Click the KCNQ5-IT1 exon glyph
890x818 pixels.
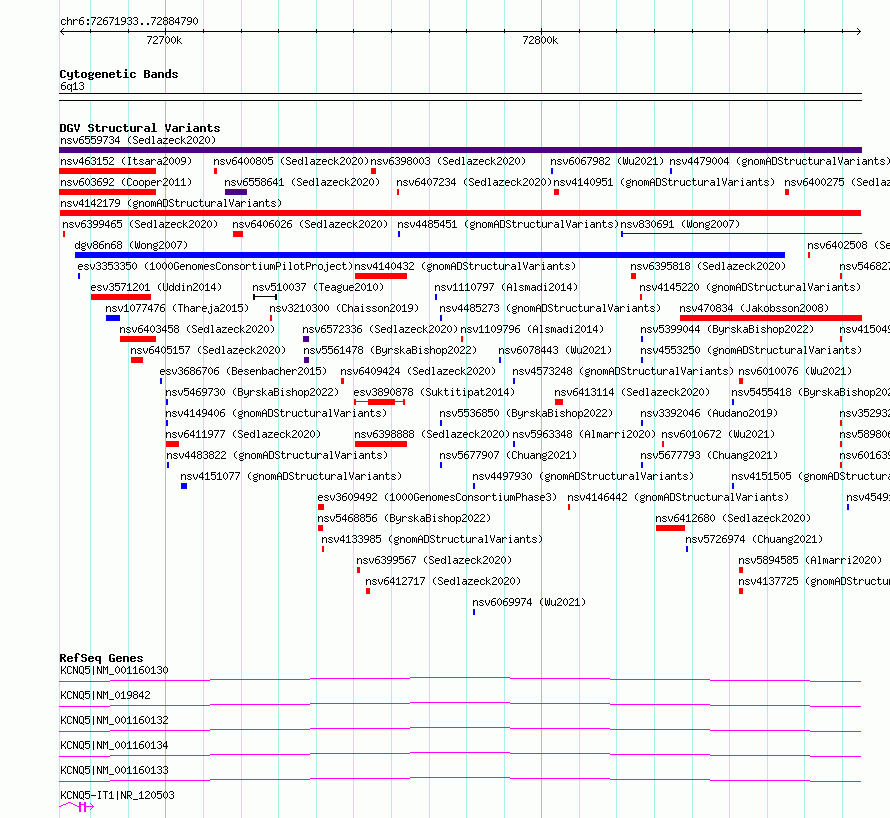click(83, 807)
